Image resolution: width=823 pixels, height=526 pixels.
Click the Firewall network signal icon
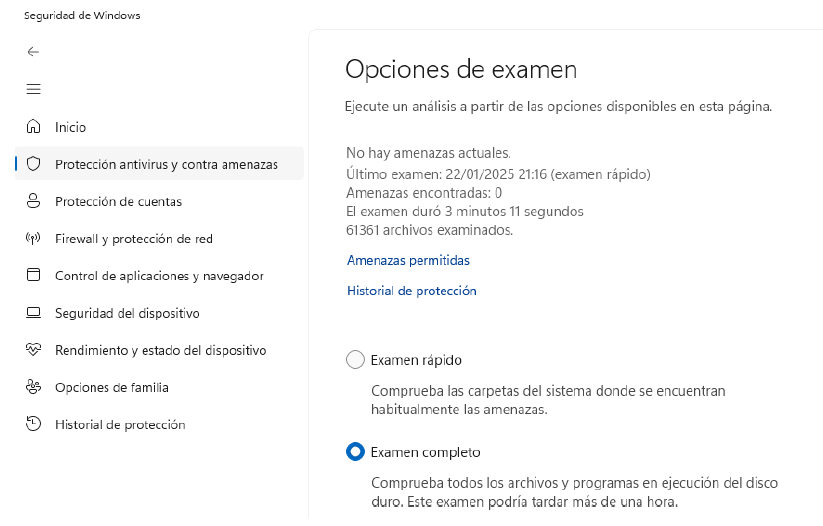[x=33, y=239]
